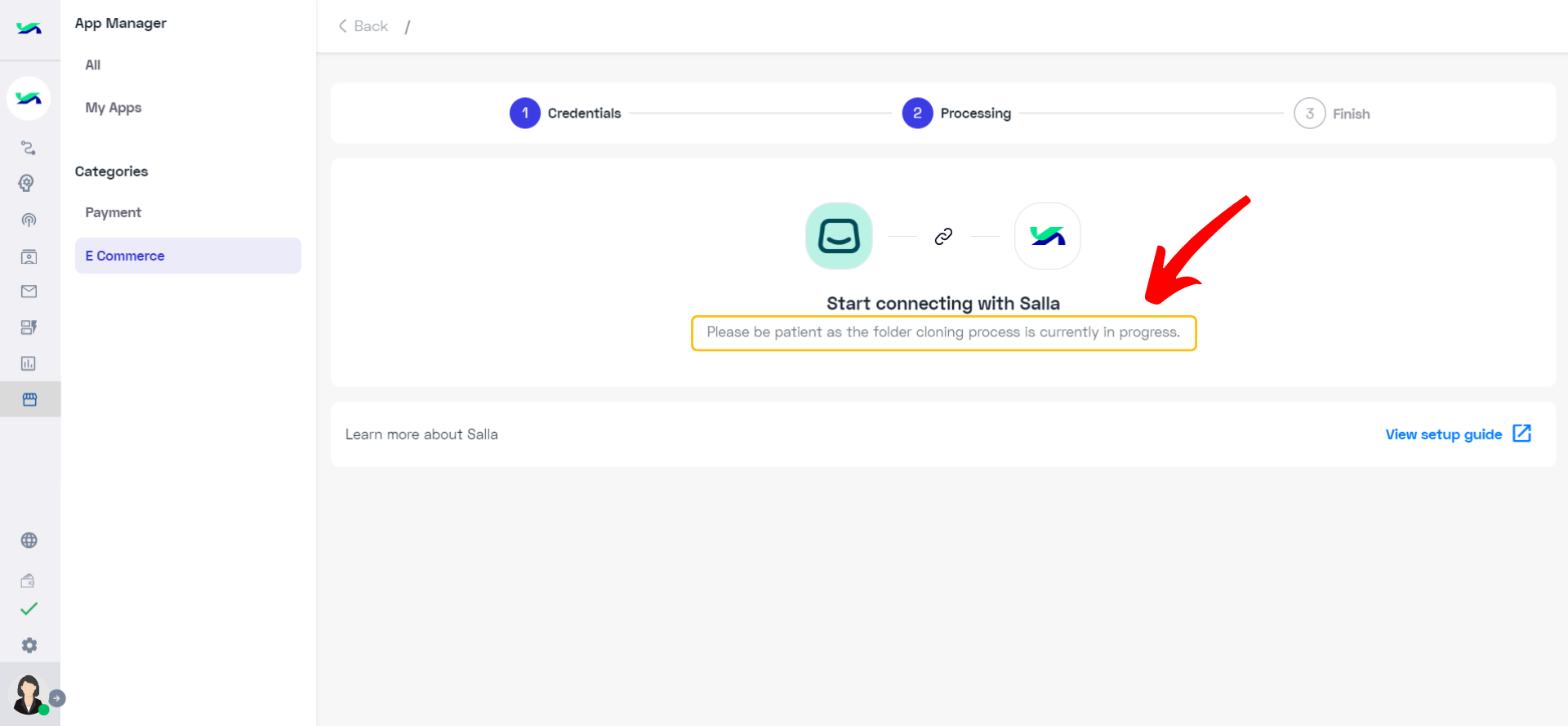
Task: Open the templates flash icon in sidebar
Action: click(29, 327)
